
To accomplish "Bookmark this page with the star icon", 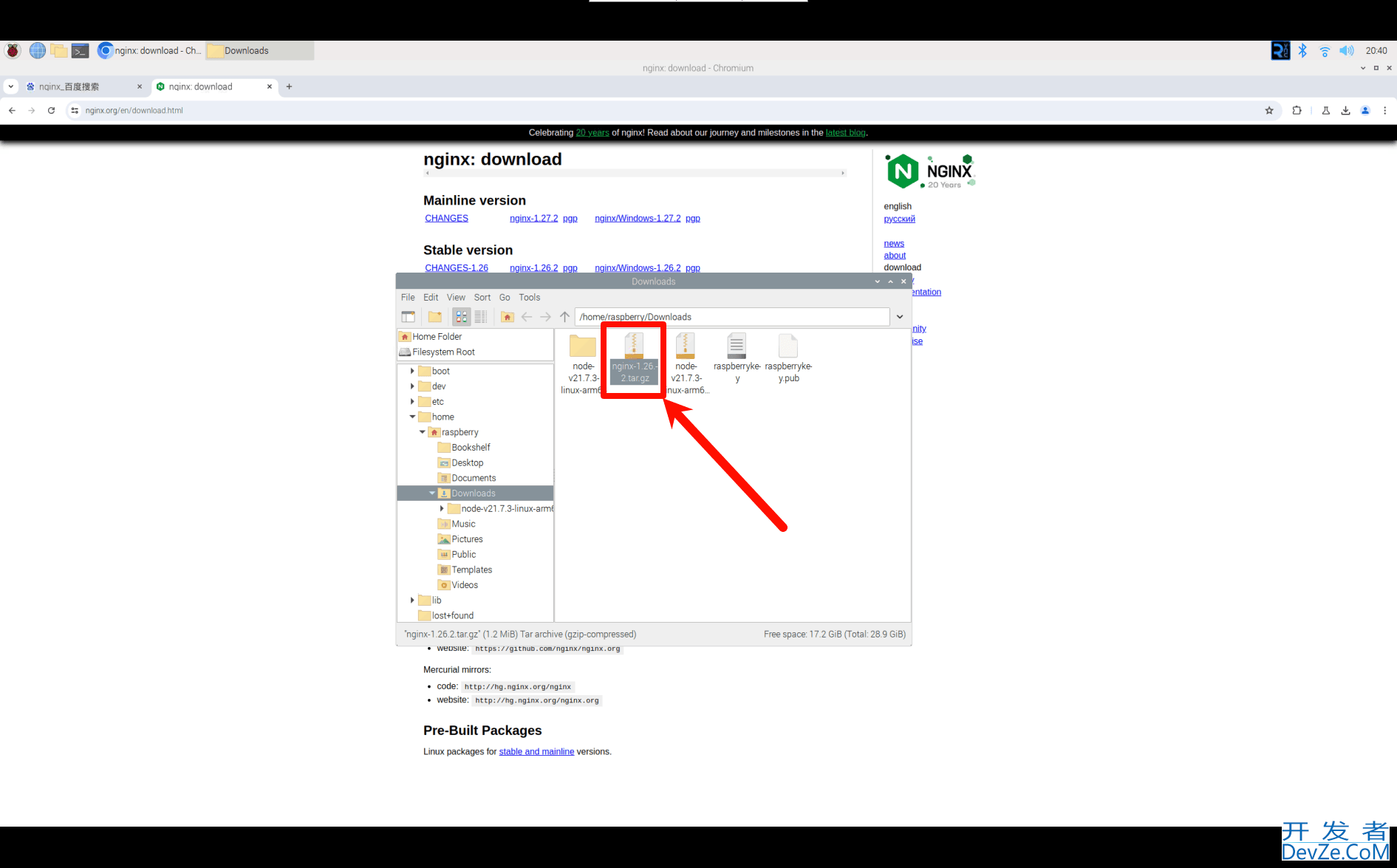I will (1269, 110).
